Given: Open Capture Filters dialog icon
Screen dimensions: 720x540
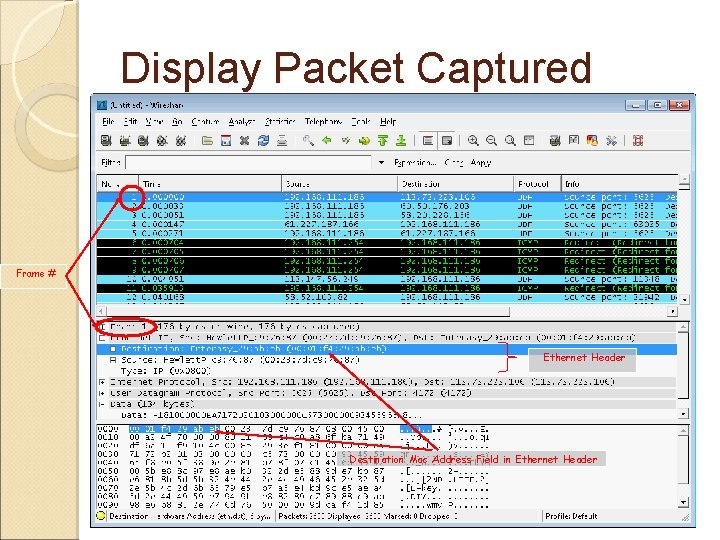Looking at the screenshot, I should [x=555, y=141].
